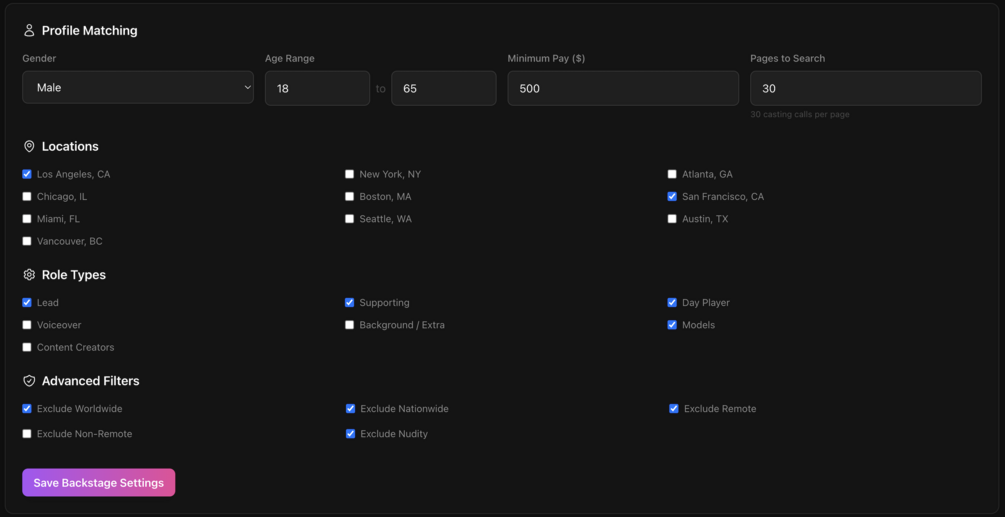The image size is (1005, 517).
Task: Click the Advanced Filters shield icon
Action: [29, 381]
